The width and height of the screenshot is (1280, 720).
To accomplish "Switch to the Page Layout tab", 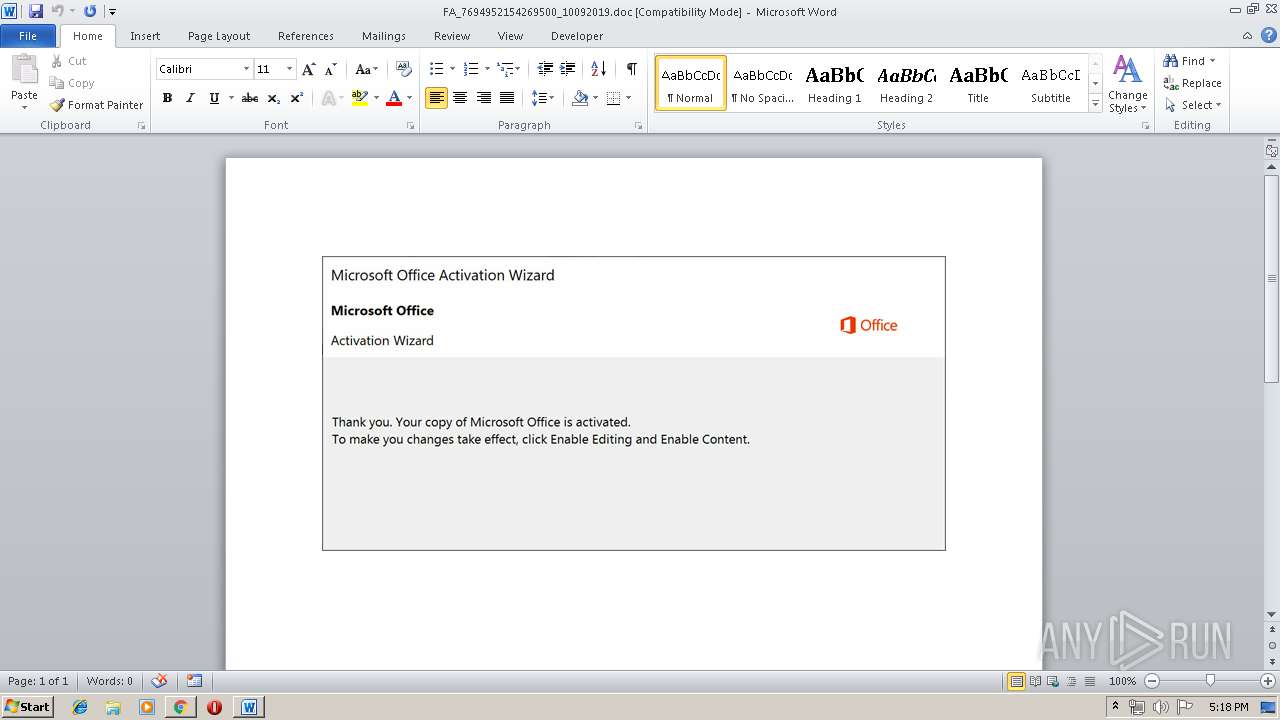I will click(x=219, y=36).
